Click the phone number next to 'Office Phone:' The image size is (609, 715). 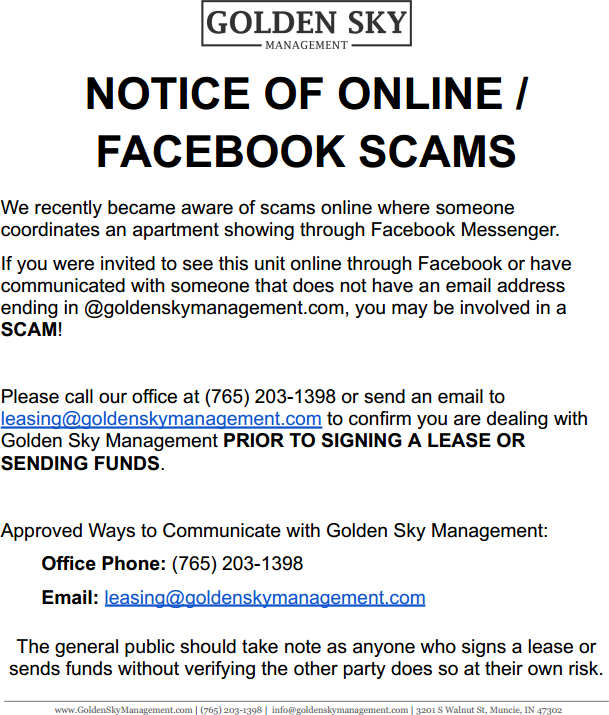(237, 564)
